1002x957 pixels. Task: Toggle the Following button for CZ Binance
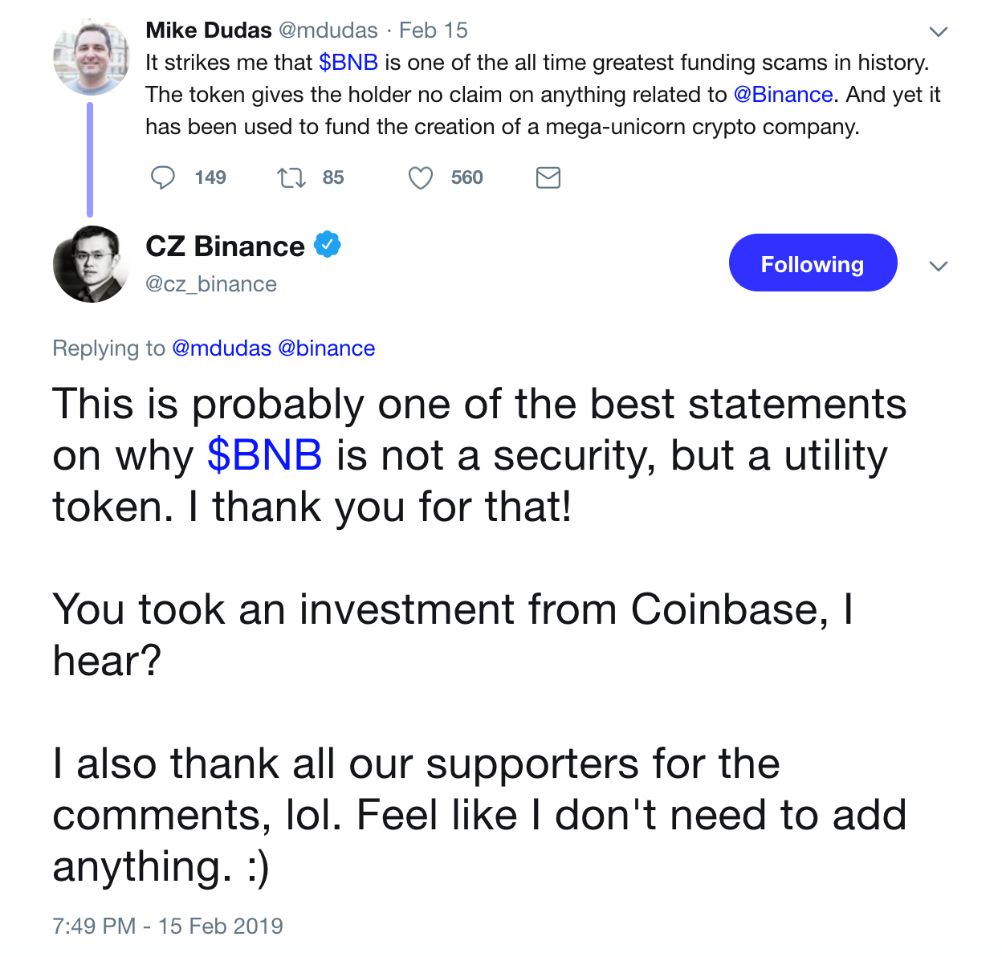pos(812,264)
